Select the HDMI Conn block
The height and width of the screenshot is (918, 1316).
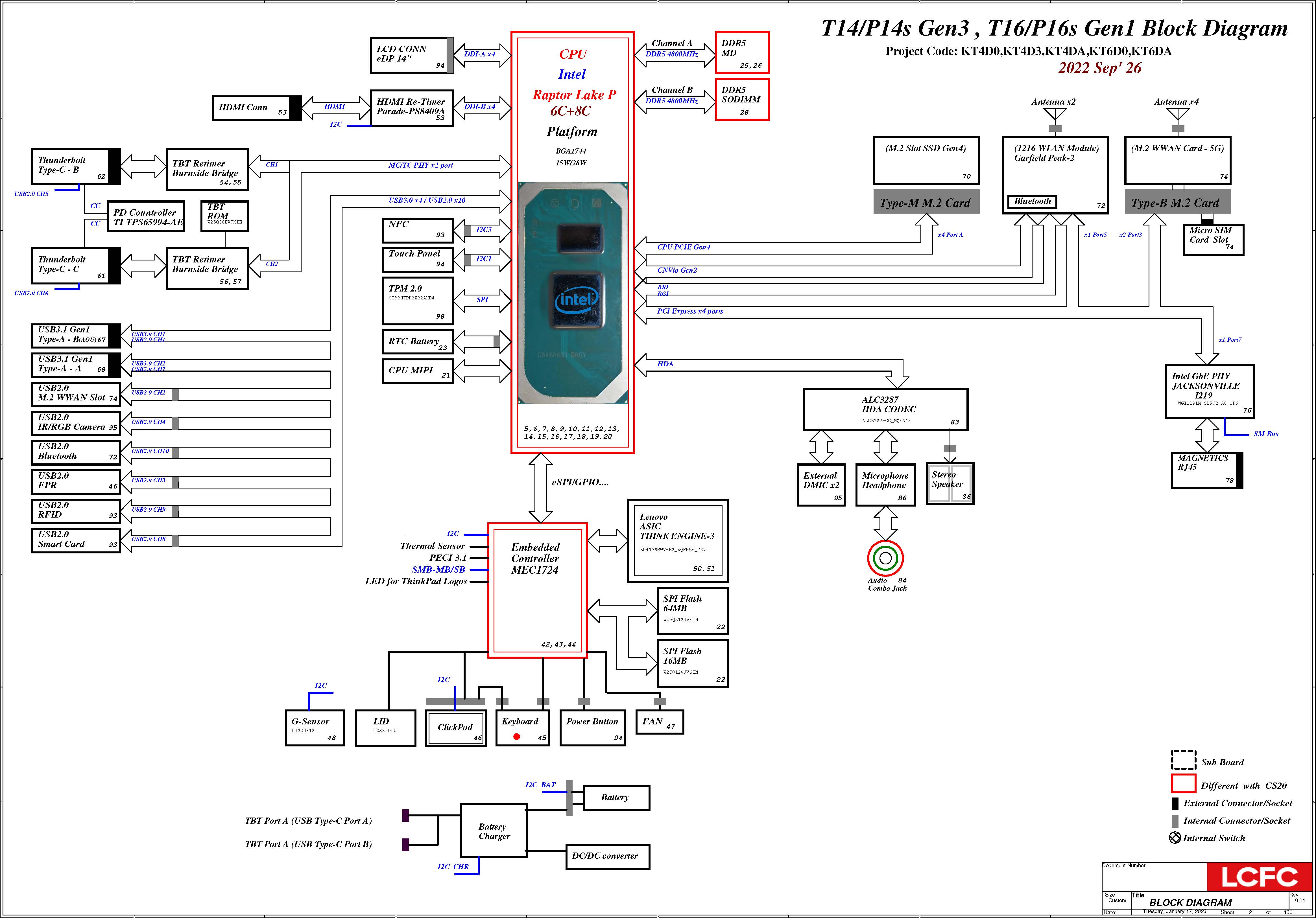coord(257,108)
